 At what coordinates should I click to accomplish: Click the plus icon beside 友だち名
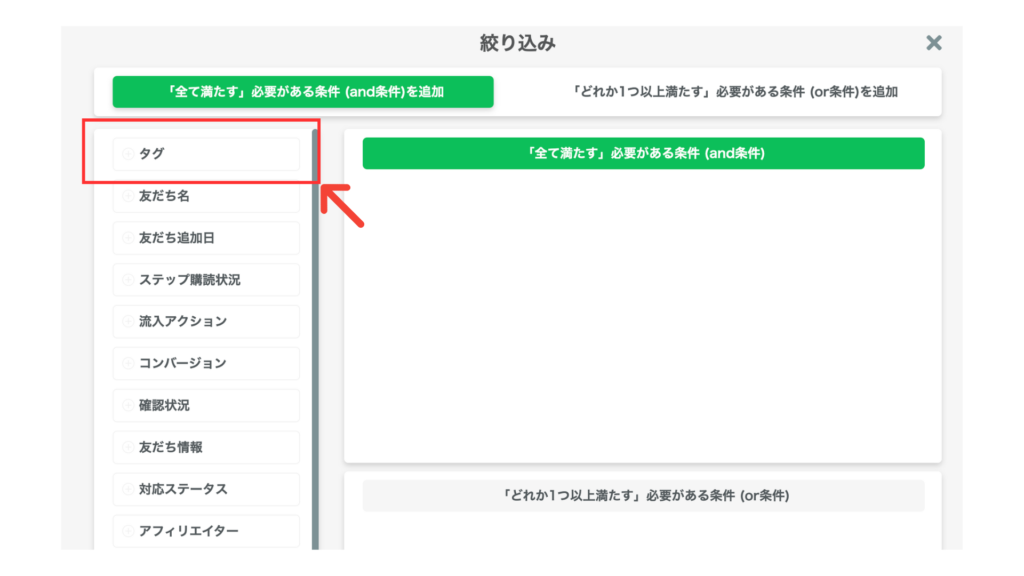tap(128, 196)
